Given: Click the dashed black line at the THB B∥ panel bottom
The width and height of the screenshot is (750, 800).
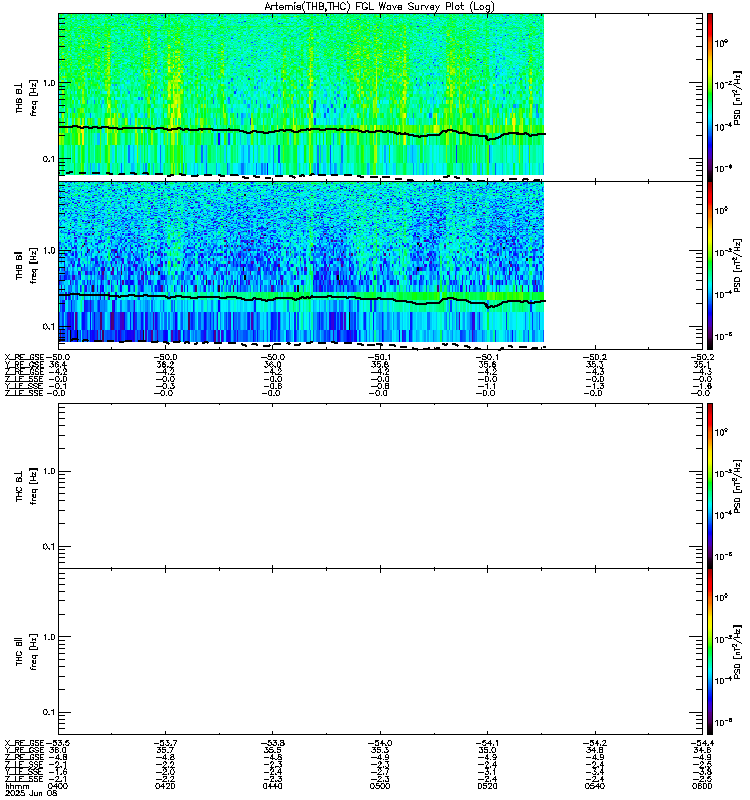Looking at the screenshot, I should [x=301, y=343].
